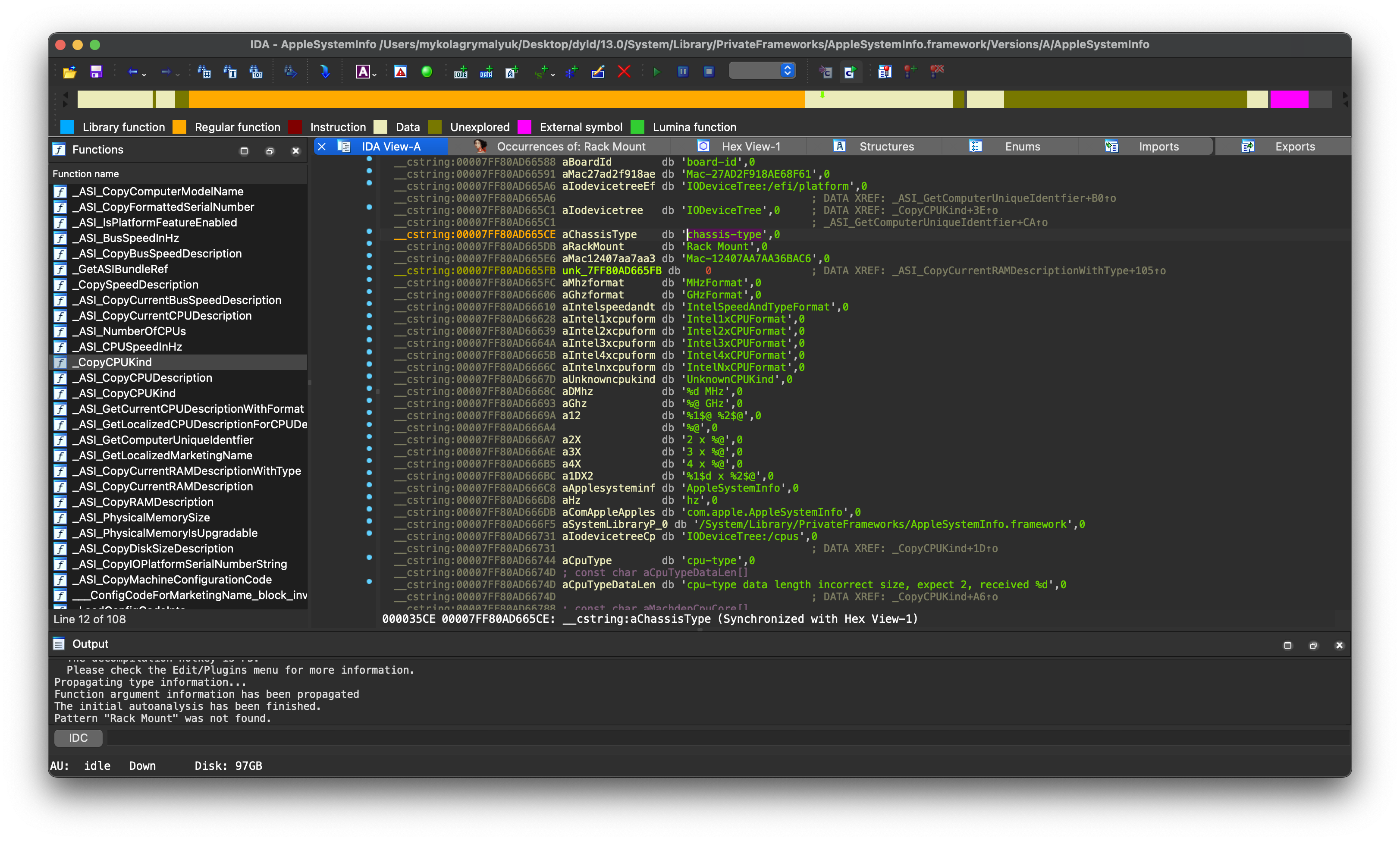1400x841 pixels.
Task: Click the make CODE toolbar icon
Action: coord(460,72)
